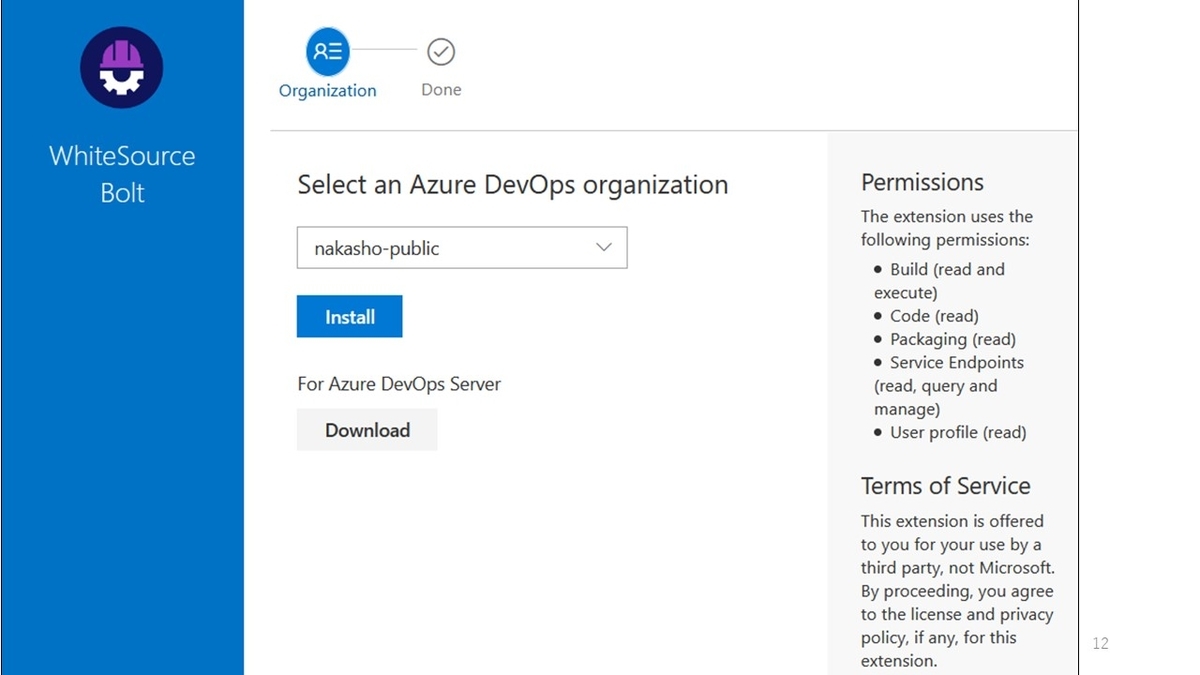Select the Packaging (read) permission item
1200x675 pixels.
click(952, 339)
